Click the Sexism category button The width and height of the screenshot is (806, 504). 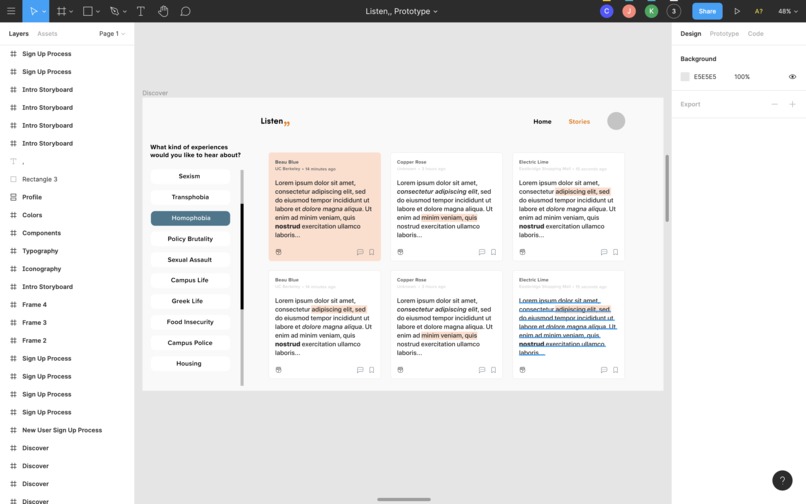(x=190, y=176)
